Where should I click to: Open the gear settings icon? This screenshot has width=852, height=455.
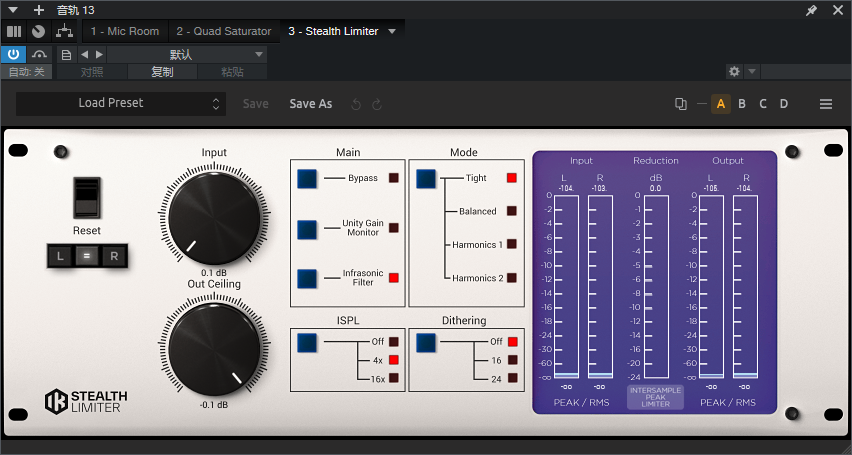click(735, 71)
